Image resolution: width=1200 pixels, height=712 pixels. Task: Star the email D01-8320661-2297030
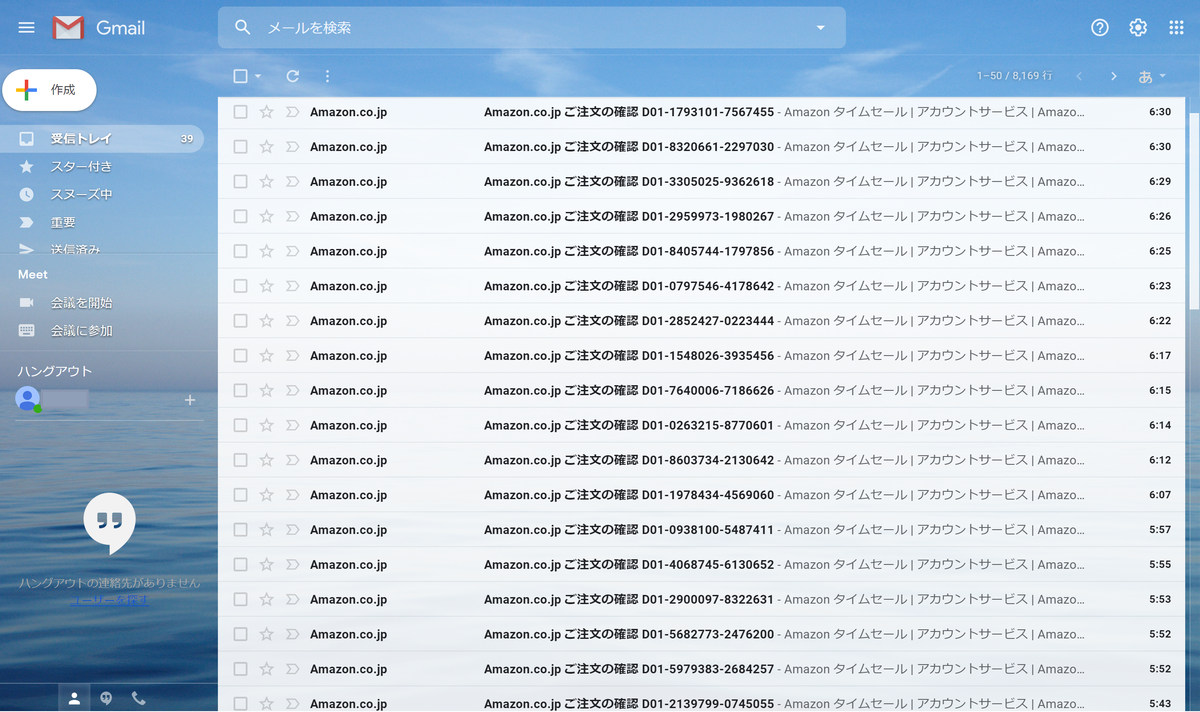coord(266,147)
